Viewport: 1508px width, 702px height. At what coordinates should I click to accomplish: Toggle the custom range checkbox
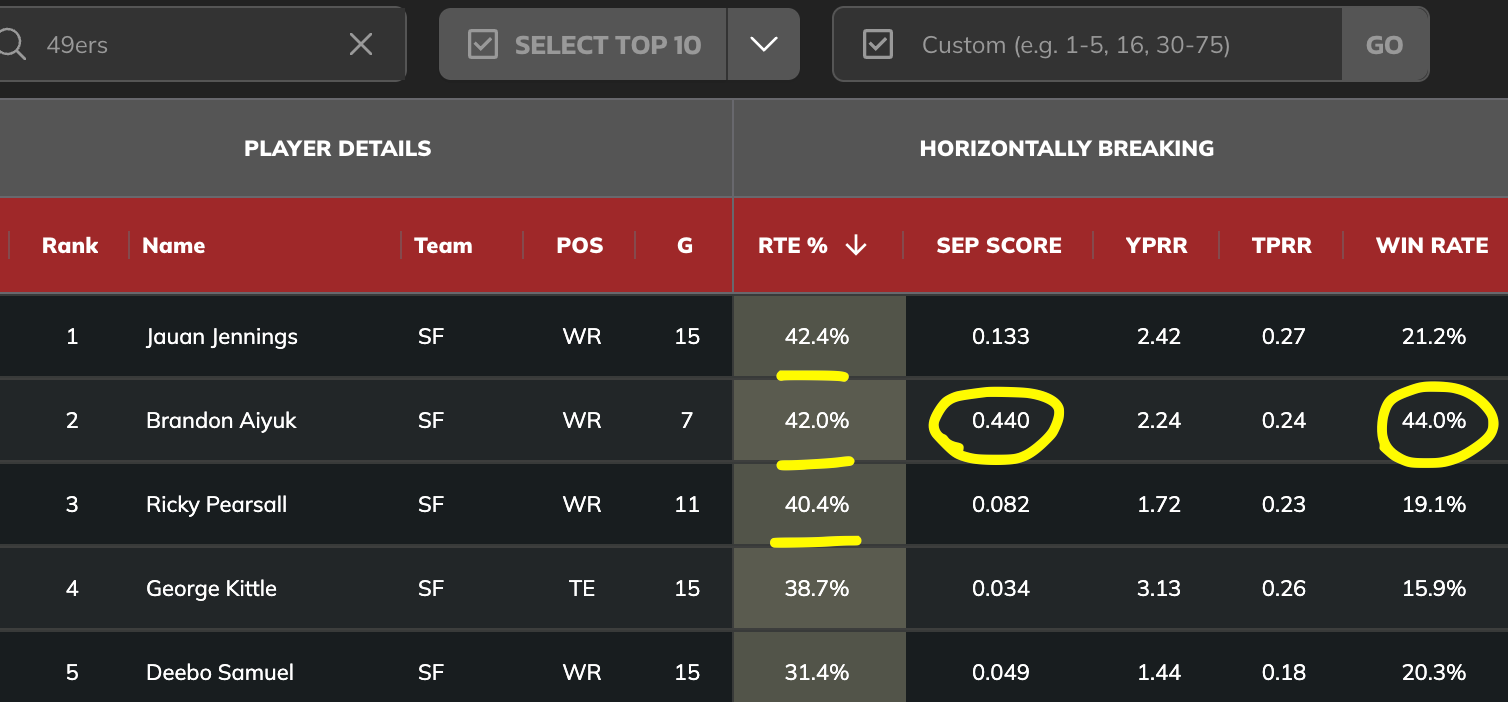coord(877,45)
